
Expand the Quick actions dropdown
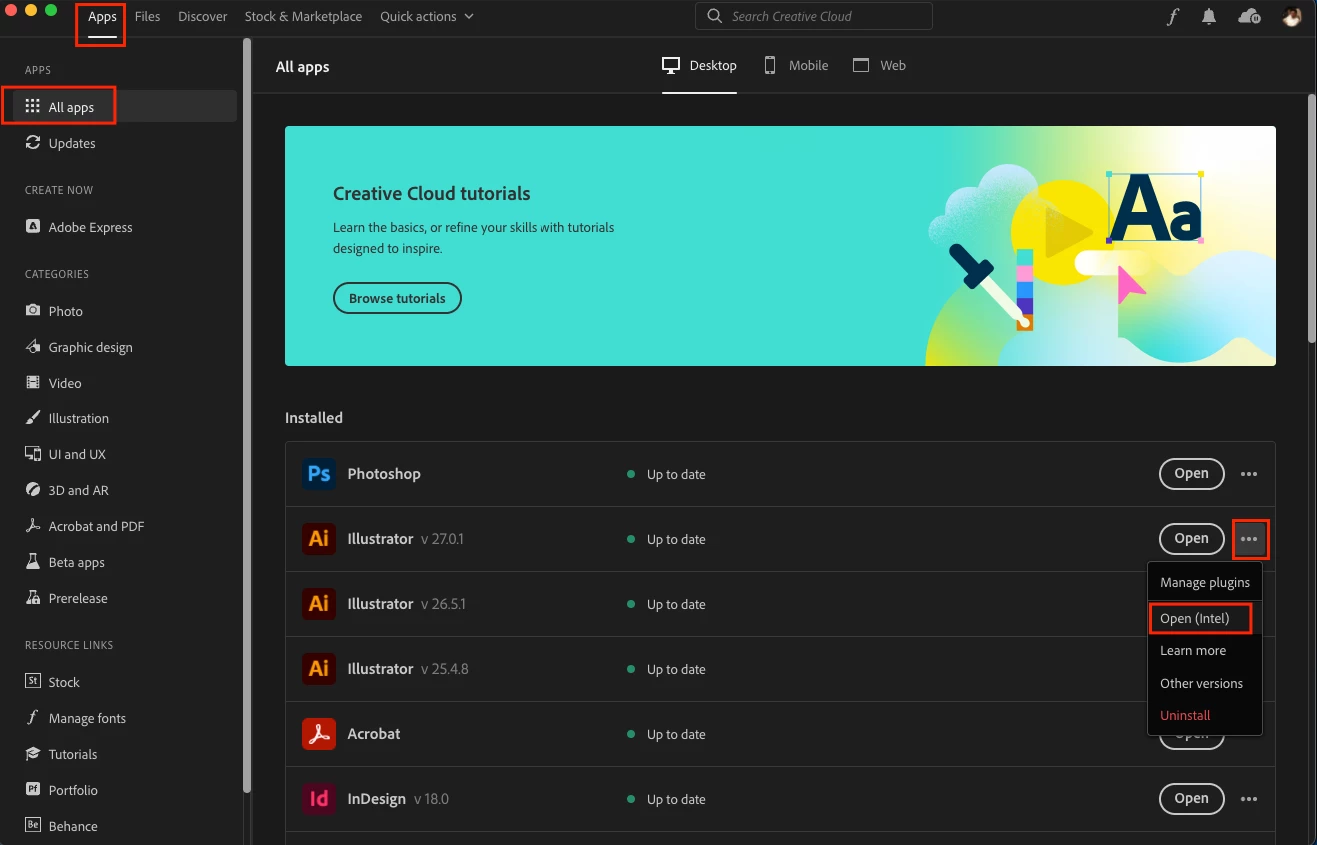point(427,17)
